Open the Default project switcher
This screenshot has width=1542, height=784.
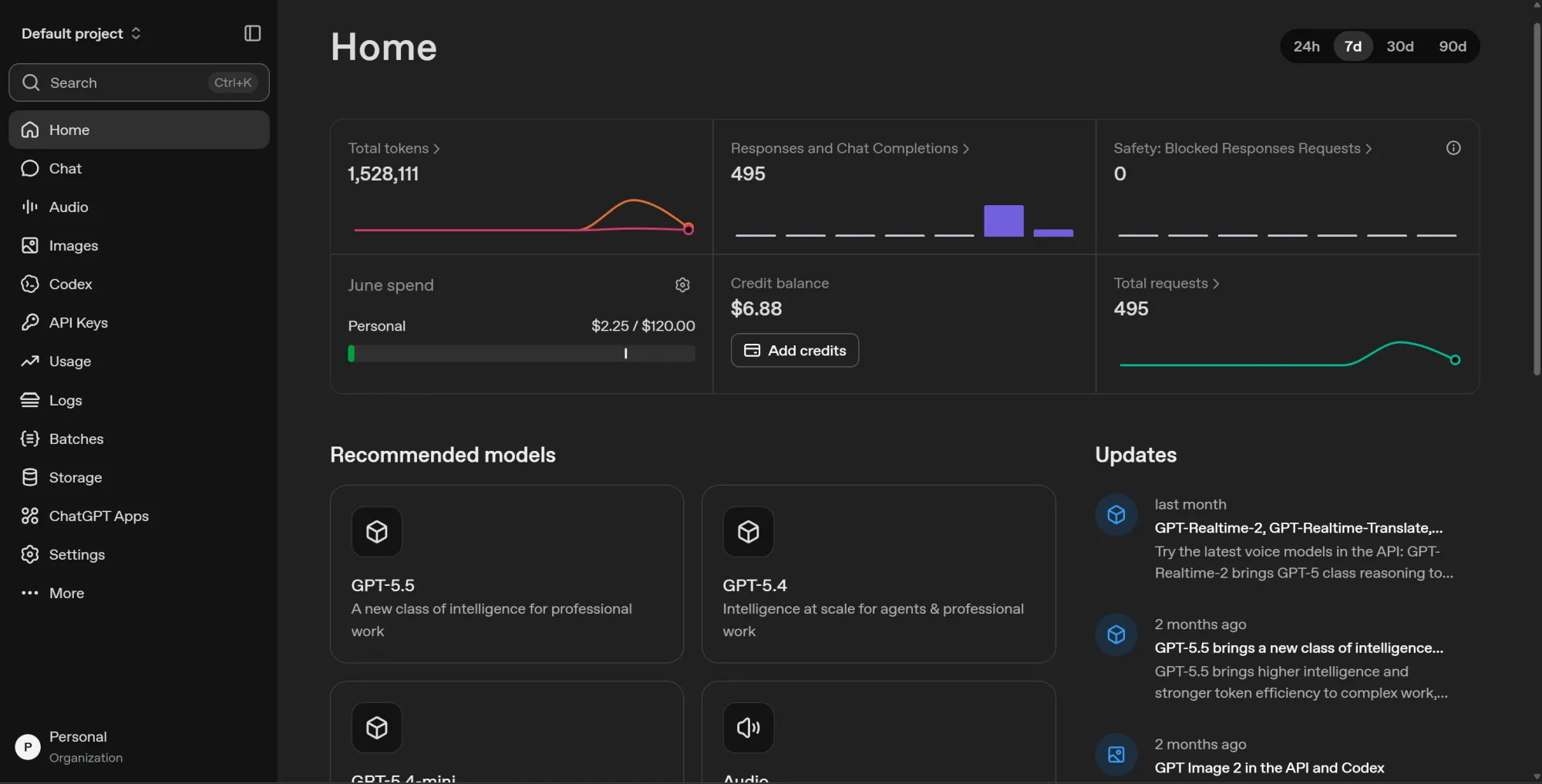click(x=81, y=33)
